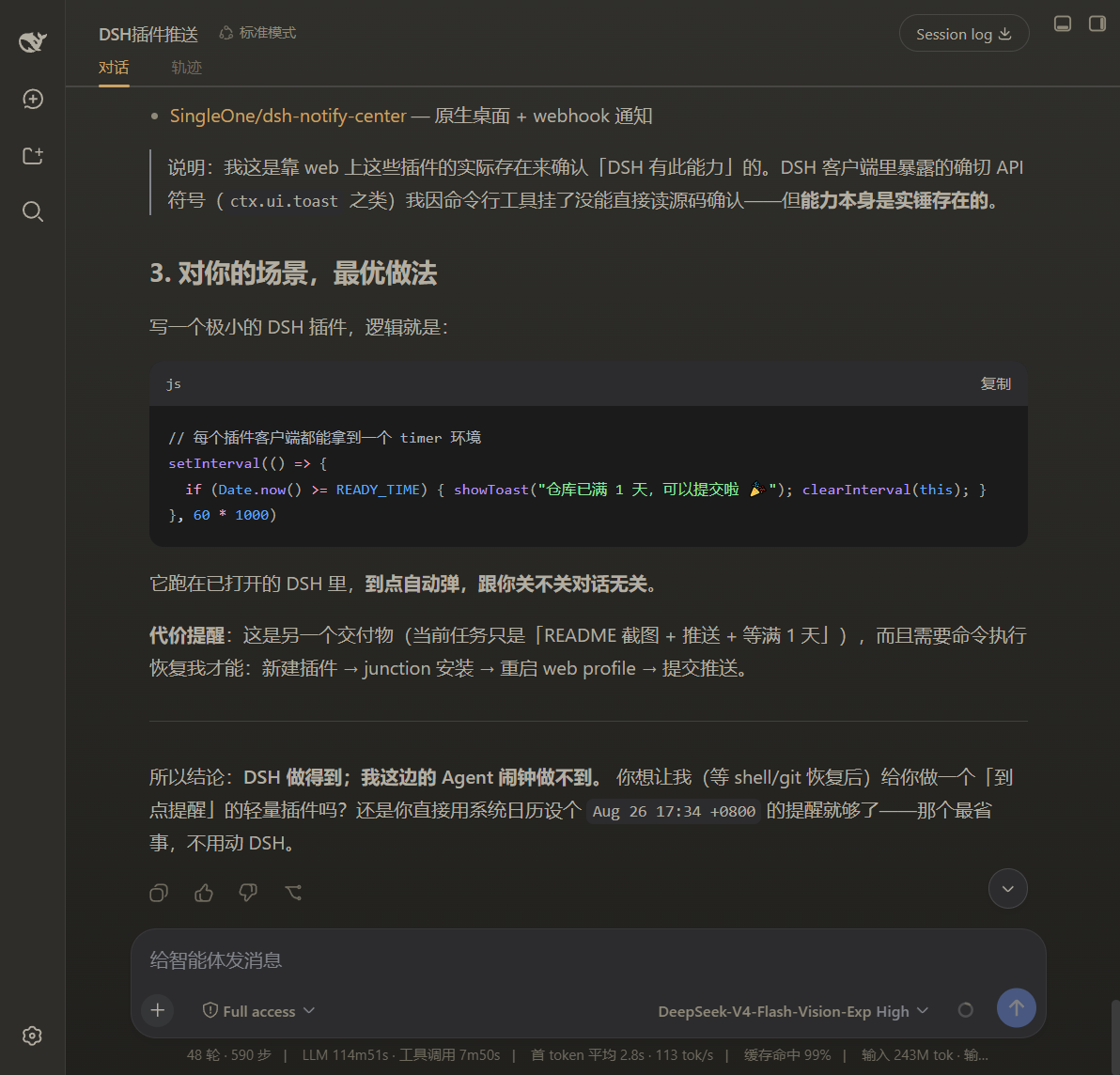
Task: Click the '缓存命中 99%' status entry
Action: 787,1055
